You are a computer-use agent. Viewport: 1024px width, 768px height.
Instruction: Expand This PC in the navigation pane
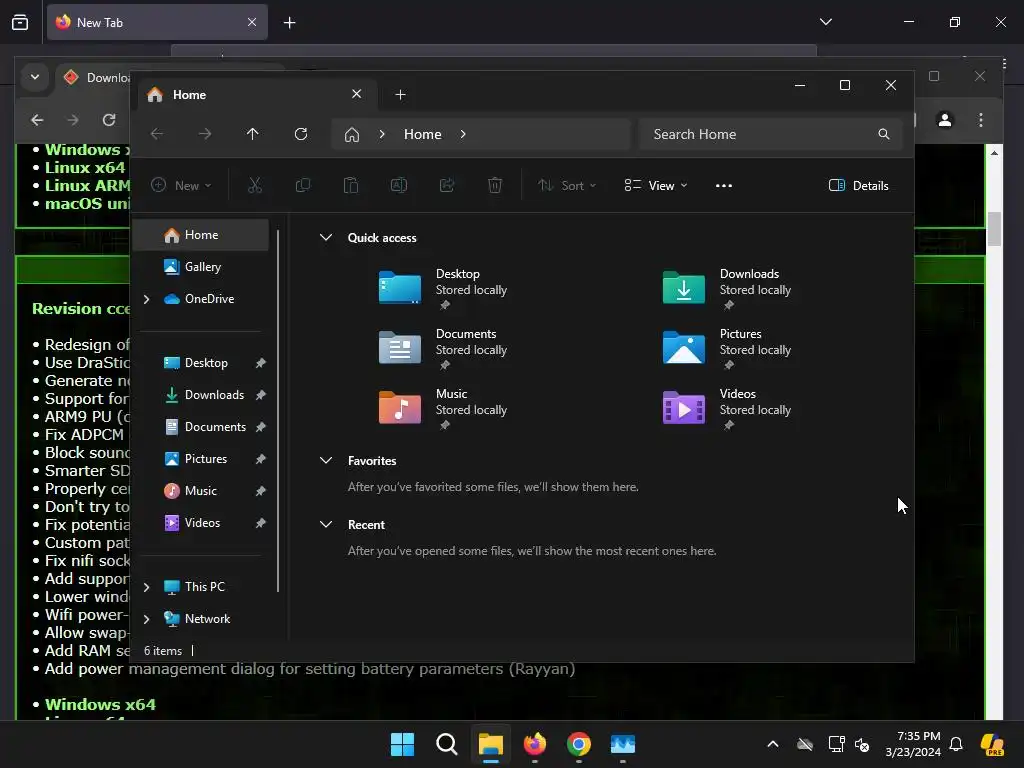(146, 587)
